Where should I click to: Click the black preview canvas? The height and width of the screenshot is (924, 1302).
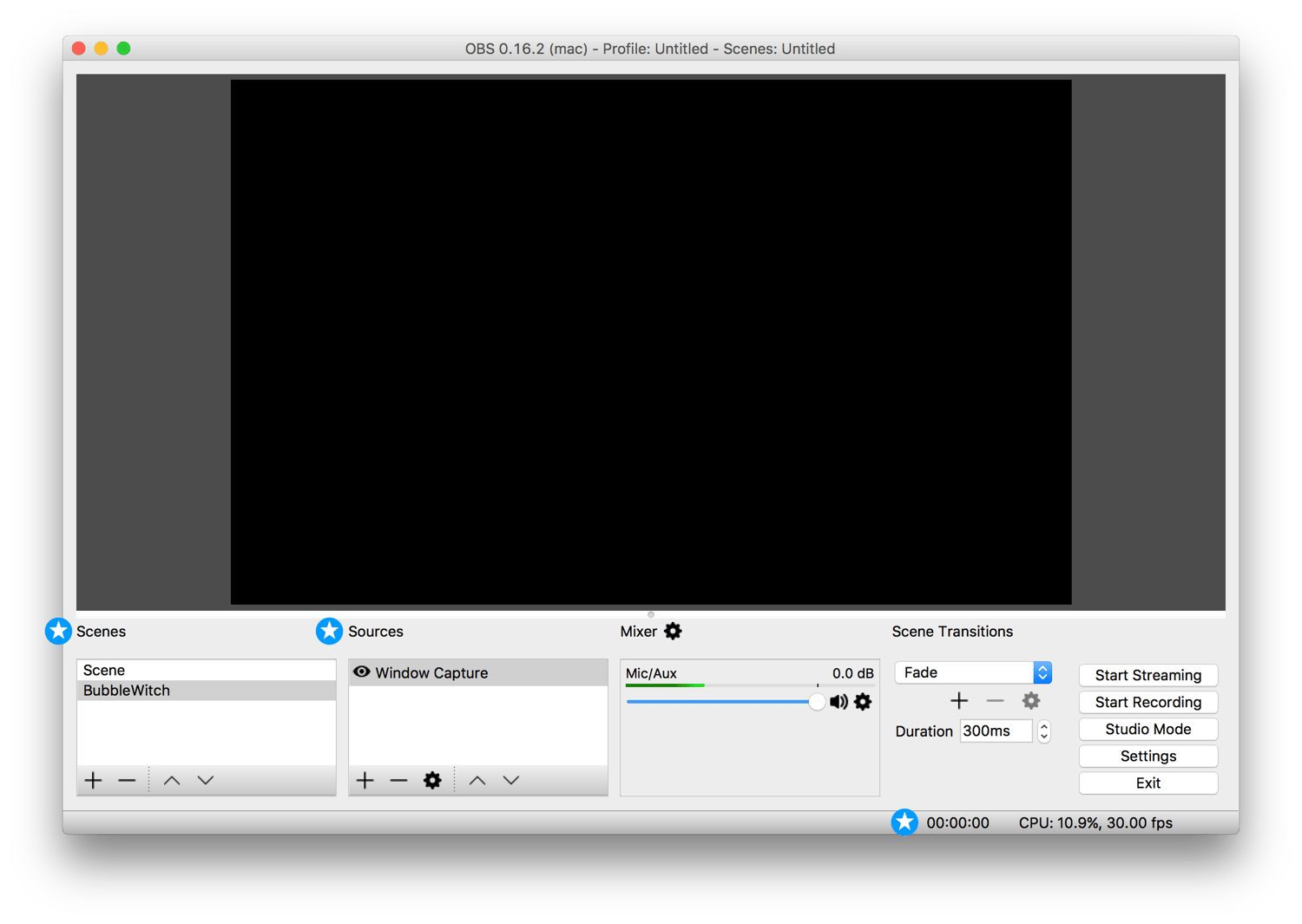coord(651,342)
